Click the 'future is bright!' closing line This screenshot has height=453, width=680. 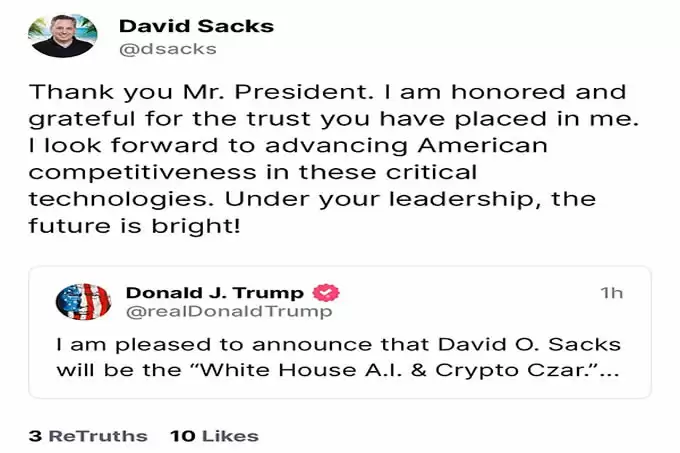click(x=134, y=226)
